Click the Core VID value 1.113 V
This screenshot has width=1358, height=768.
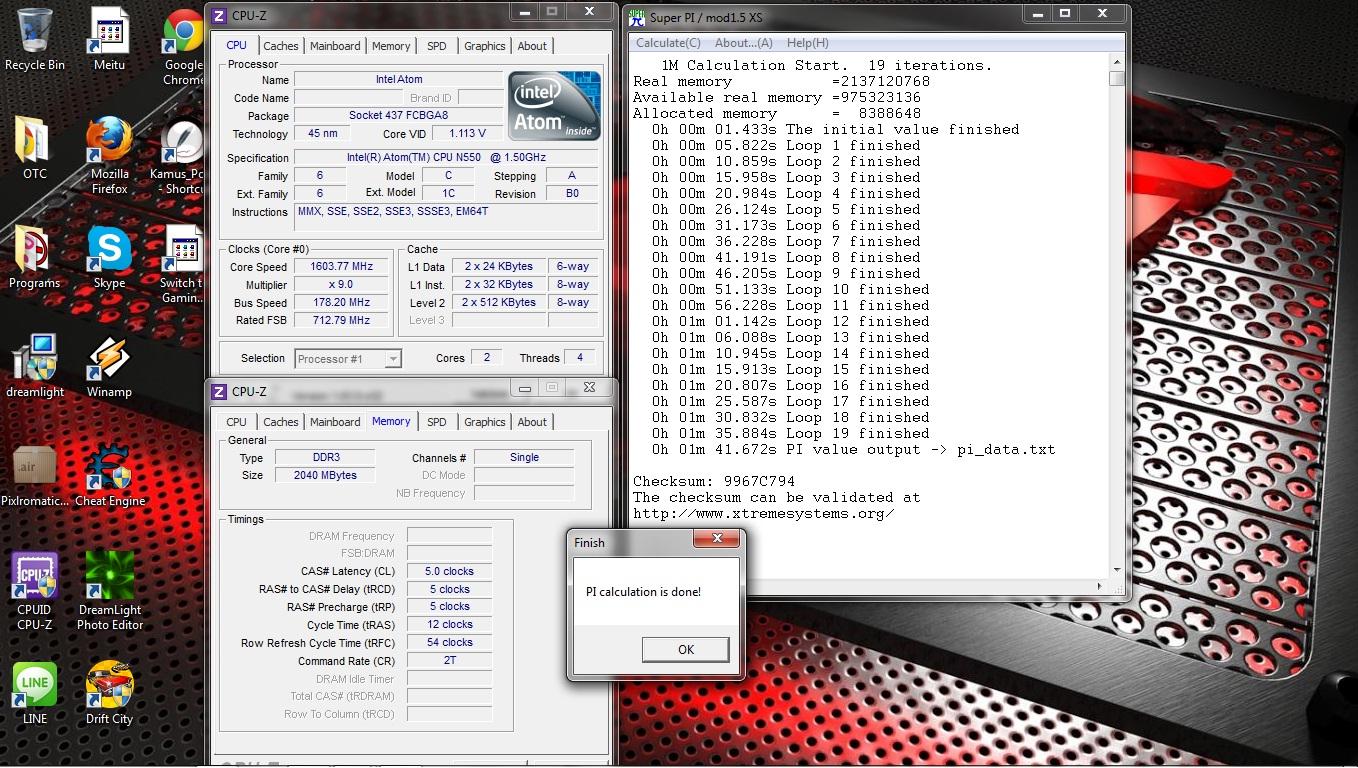467,133
